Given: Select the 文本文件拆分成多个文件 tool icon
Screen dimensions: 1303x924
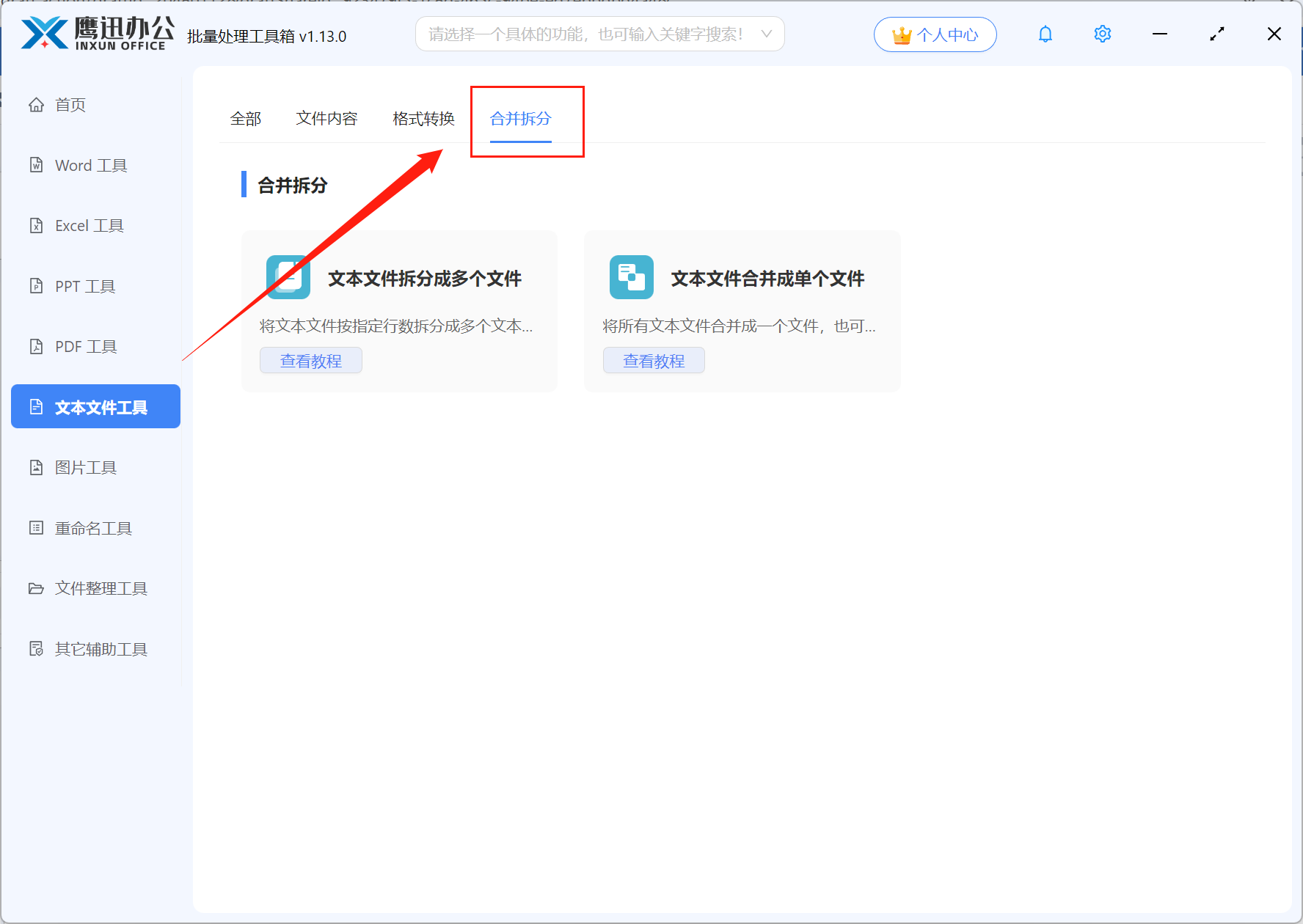Looking at the screenshot, I should [x=288, y=277].
